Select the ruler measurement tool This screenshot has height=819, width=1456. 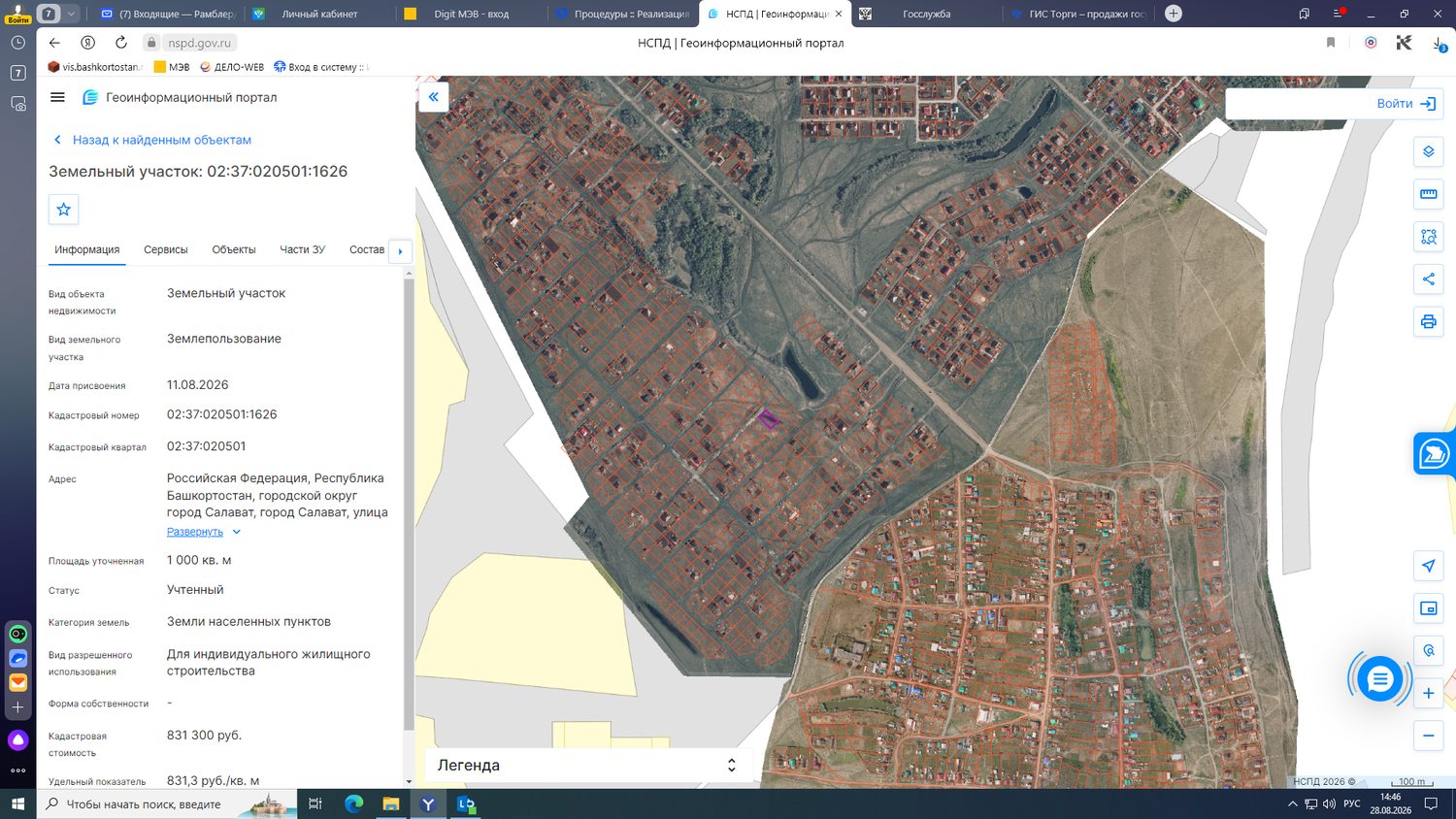(x=1428, y=194)
